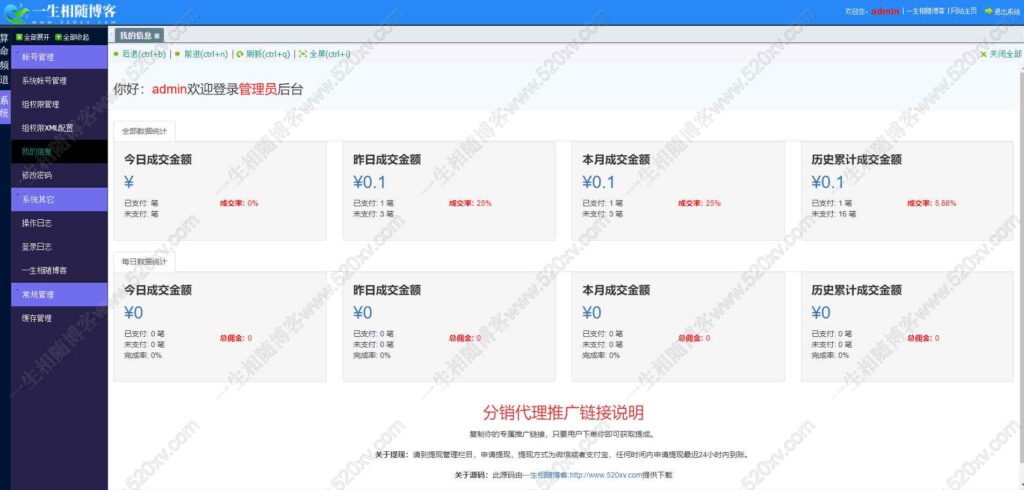The height and width of the screenshot is (490, 1024).
Task: Click 成交率: 5.88% text
Action: (931, 203)
